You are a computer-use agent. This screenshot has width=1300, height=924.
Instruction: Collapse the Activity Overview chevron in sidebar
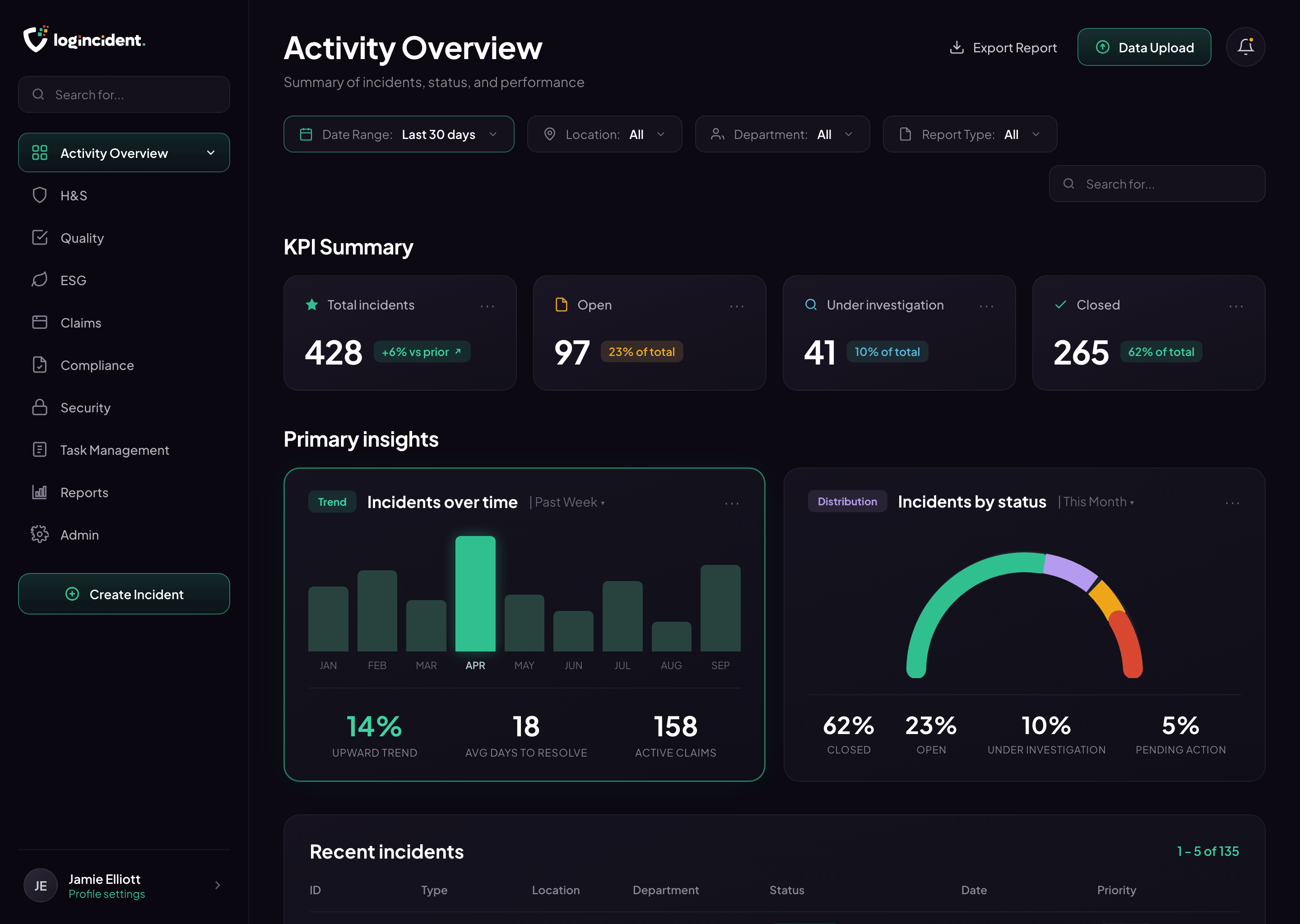pos(211,152)
